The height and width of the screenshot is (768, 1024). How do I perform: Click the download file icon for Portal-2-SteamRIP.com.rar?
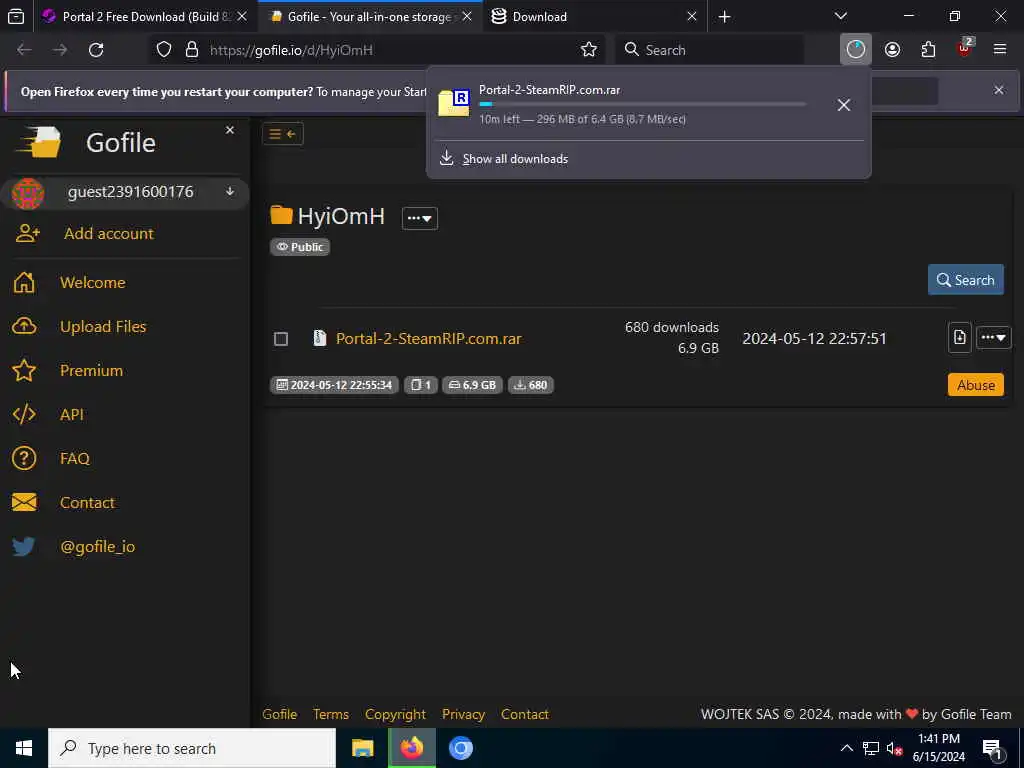959,338
